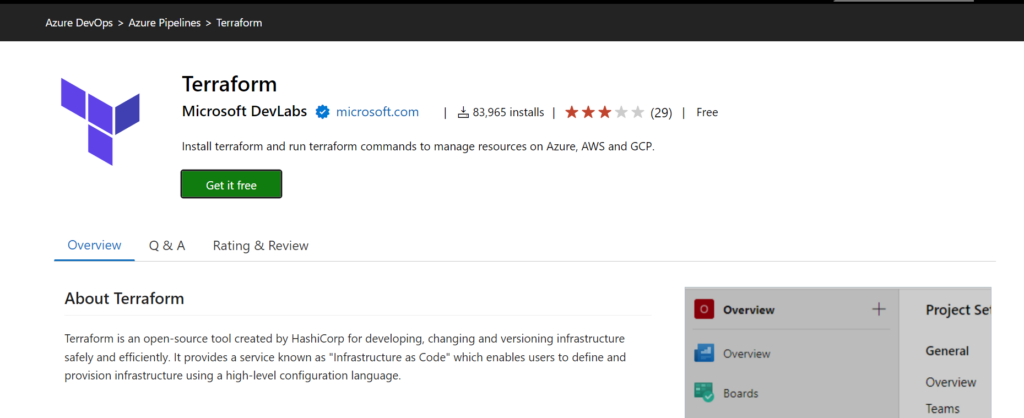
Task: Open the Q & A tab
Action: click(x=167, y=245)
